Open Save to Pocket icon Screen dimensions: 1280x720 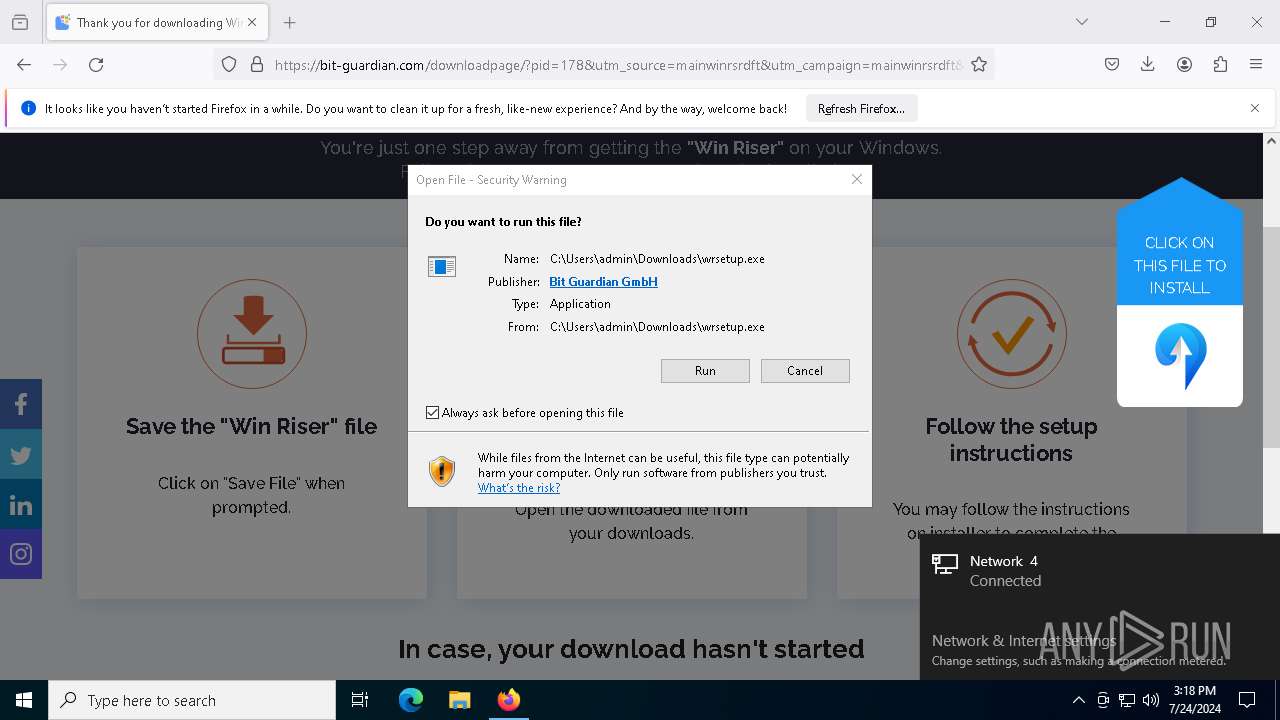click(x=1112, y=64)
